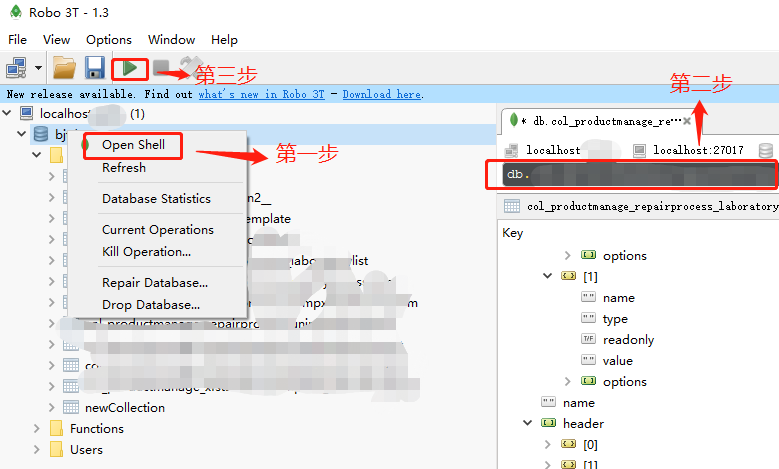Choose Drop Database... from context menu

pyautogui.click(x=151, y=305)
